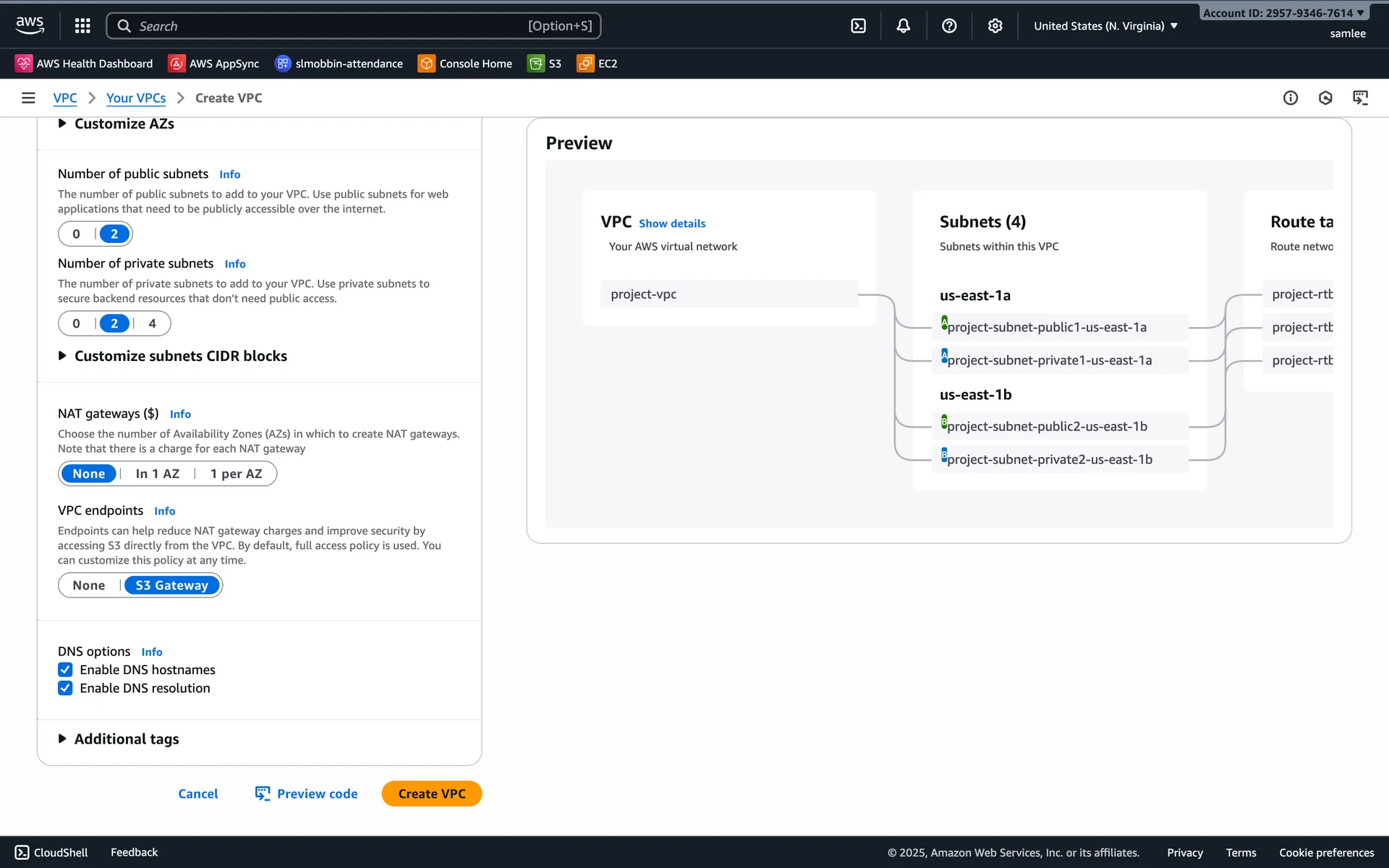The height and width of the screenshot is (868, 1389).
Task: Click in the AWS Search field
Action: pyautogui.click(x=326, y=26)
